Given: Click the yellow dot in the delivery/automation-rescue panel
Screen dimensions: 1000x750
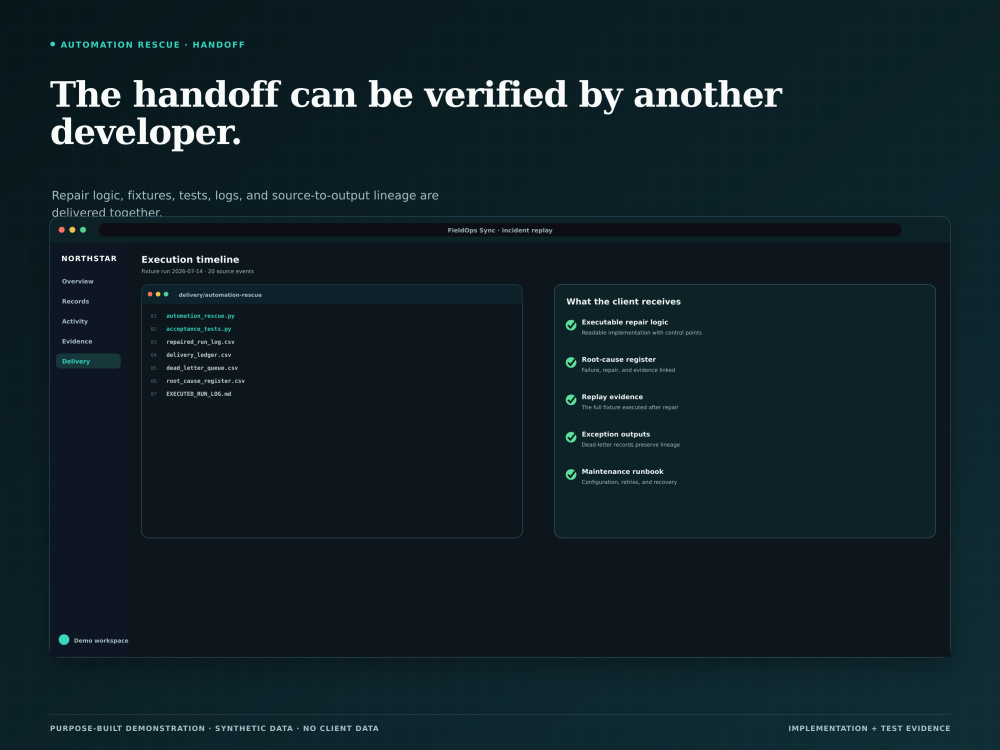Looking at the screenshot, I should pos(158,294).
